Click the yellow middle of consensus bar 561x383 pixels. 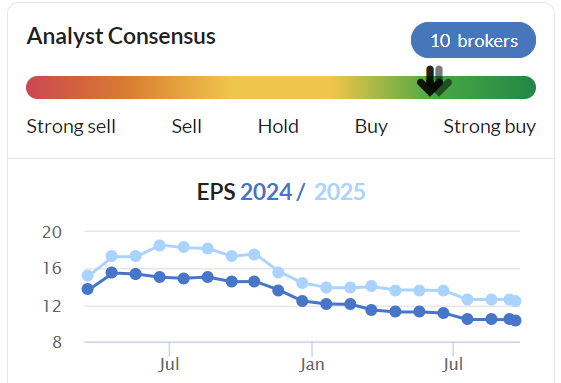(281, 87)
